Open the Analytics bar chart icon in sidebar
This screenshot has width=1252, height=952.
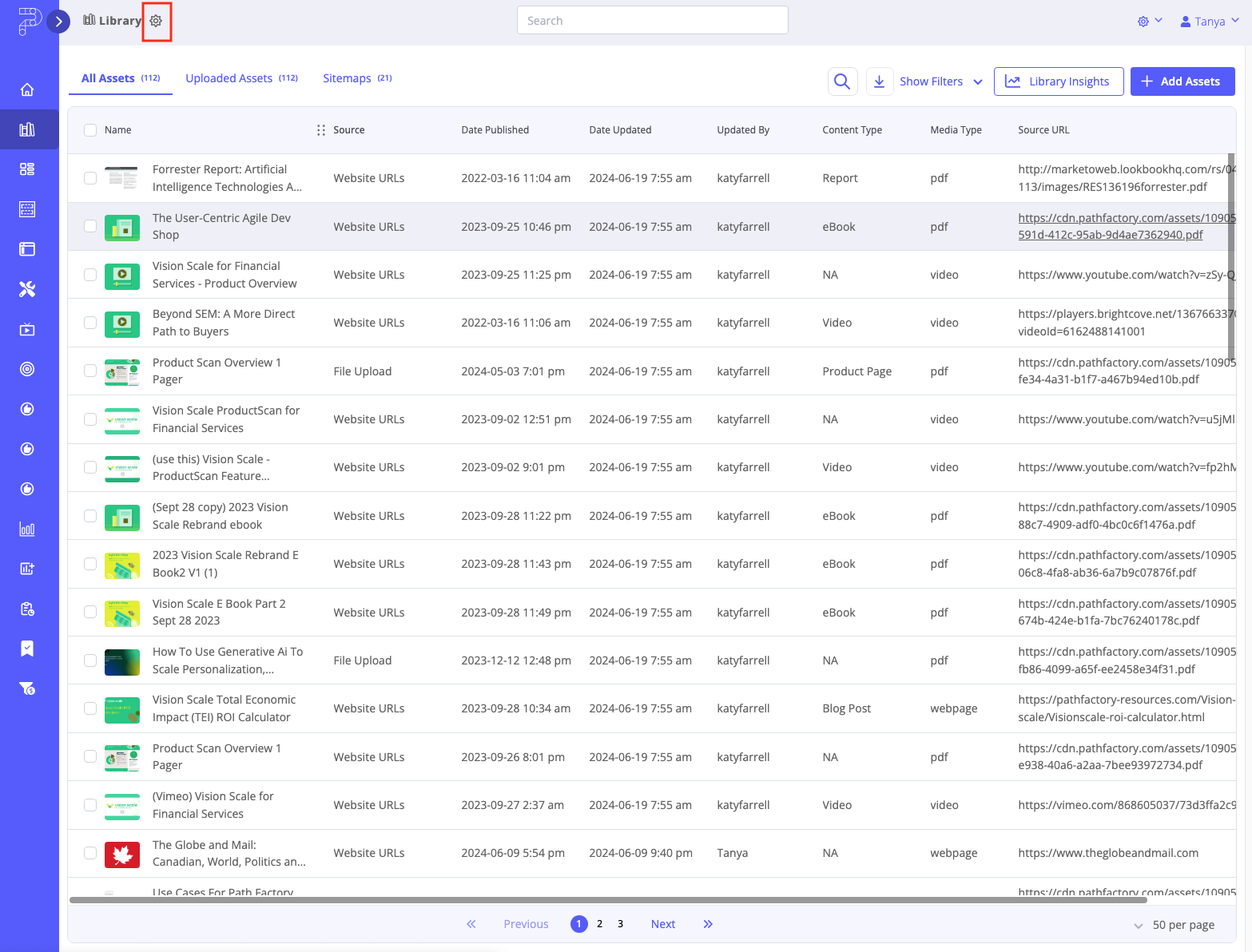pos(27,529)
